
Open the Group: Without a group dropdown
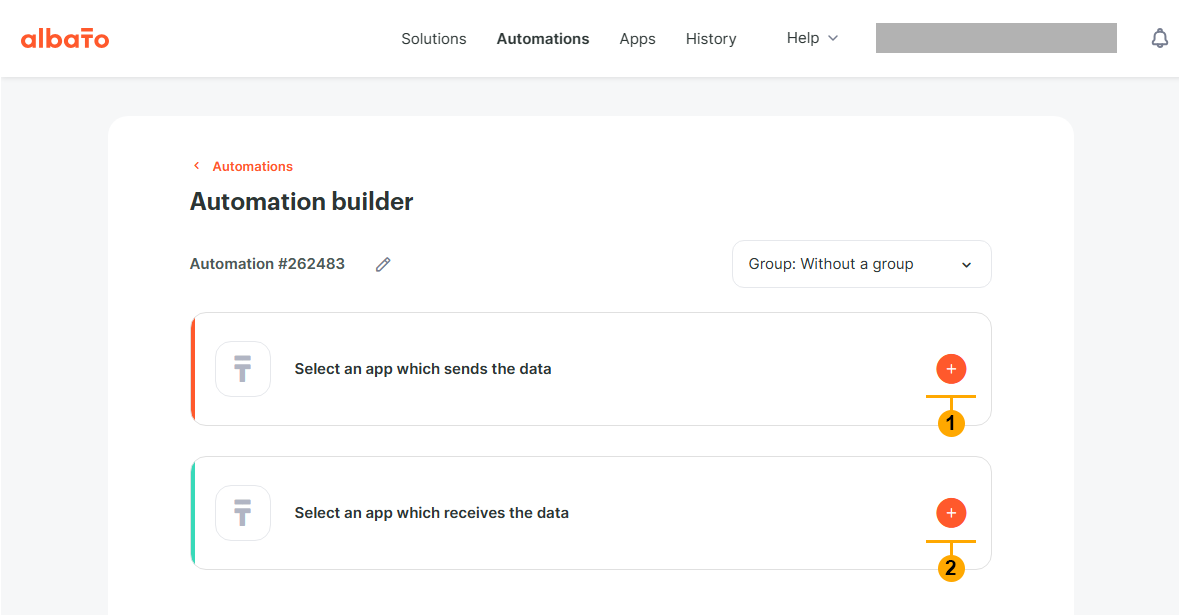point(862,264)
